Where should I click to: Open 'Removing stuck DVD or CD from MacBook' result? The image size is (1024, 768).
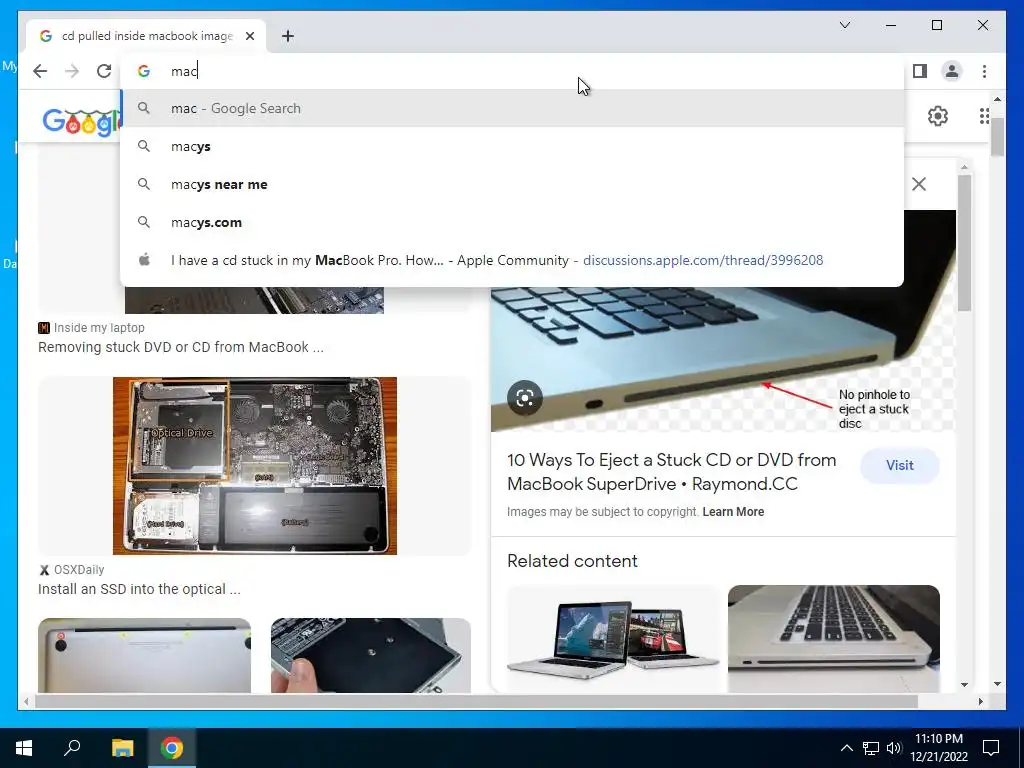point(180,347)
